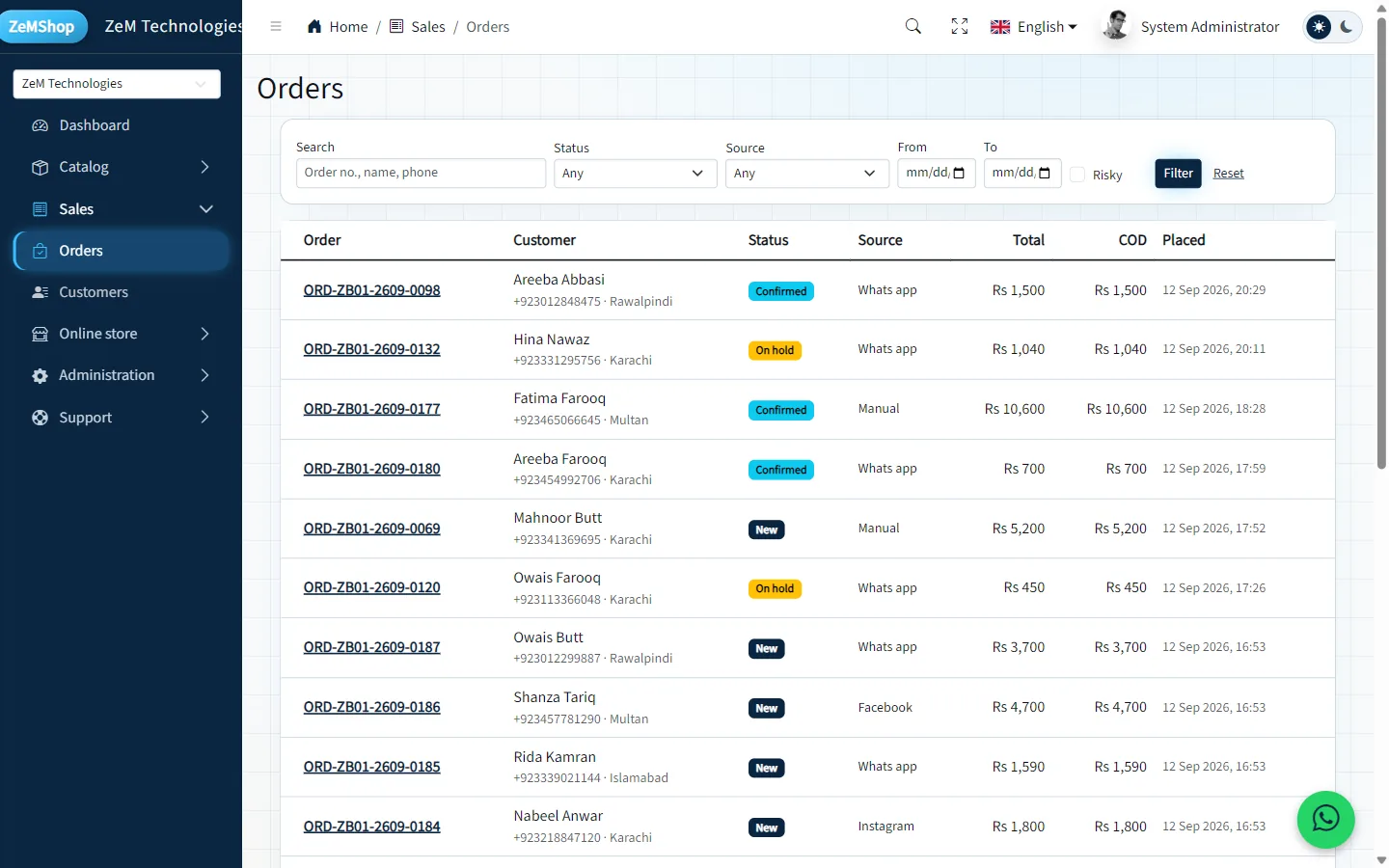Toggle fullscreen mode icon
Screen dimensions: 1389x868
click(960, 27)
